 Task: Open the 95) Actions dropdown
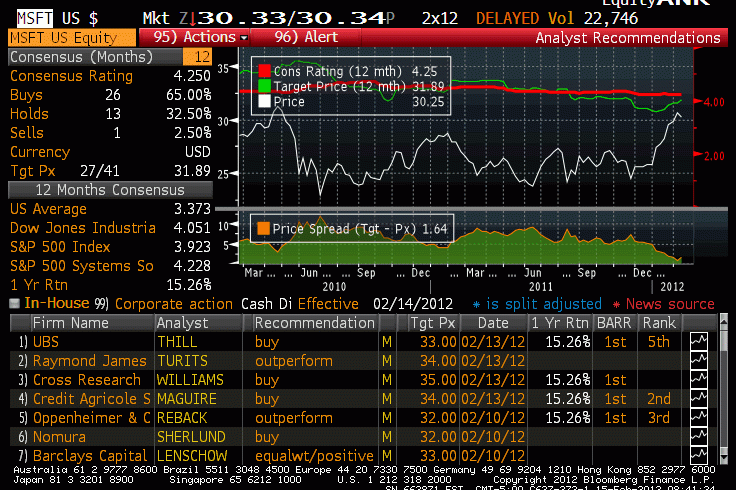click(194, 37)
